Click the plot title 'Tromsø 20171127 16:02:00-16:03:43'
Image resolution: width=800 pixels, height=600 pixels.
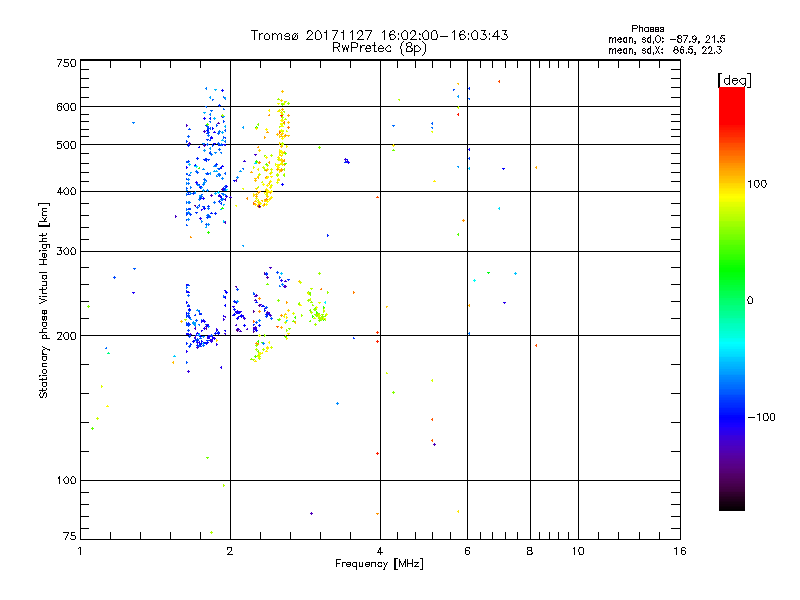point(380,35)
